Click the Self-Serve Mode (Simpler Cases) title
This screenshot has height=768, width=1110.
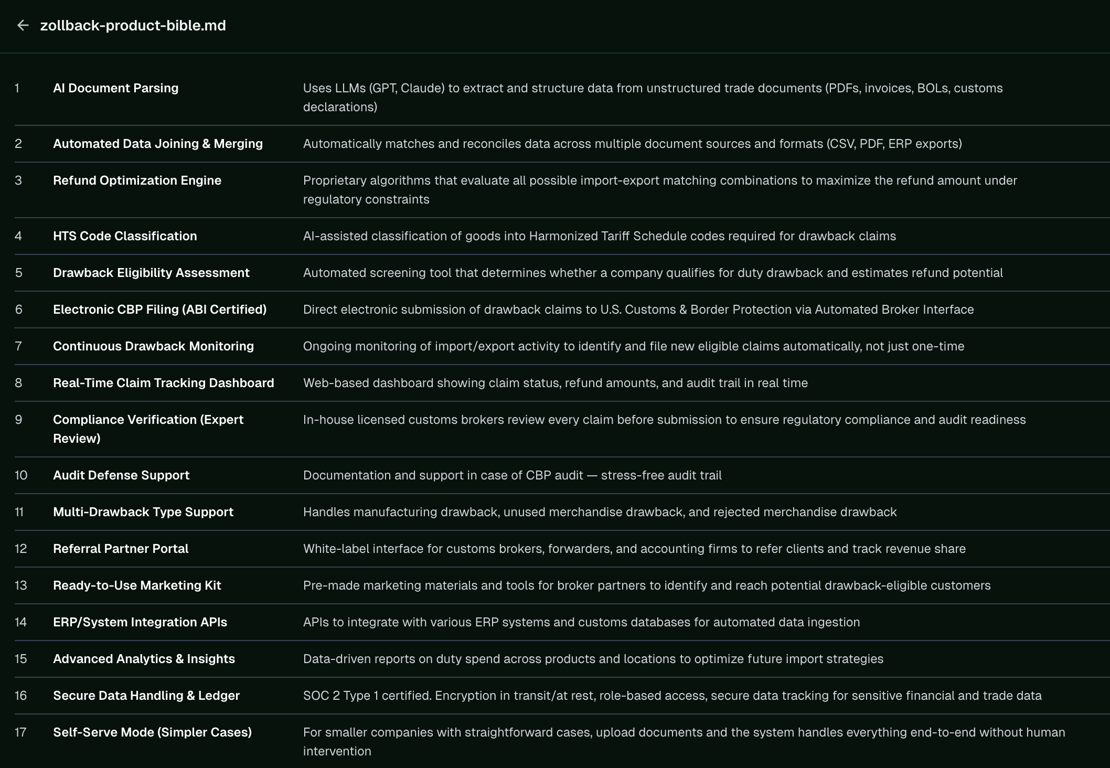(x=152, y=733)
